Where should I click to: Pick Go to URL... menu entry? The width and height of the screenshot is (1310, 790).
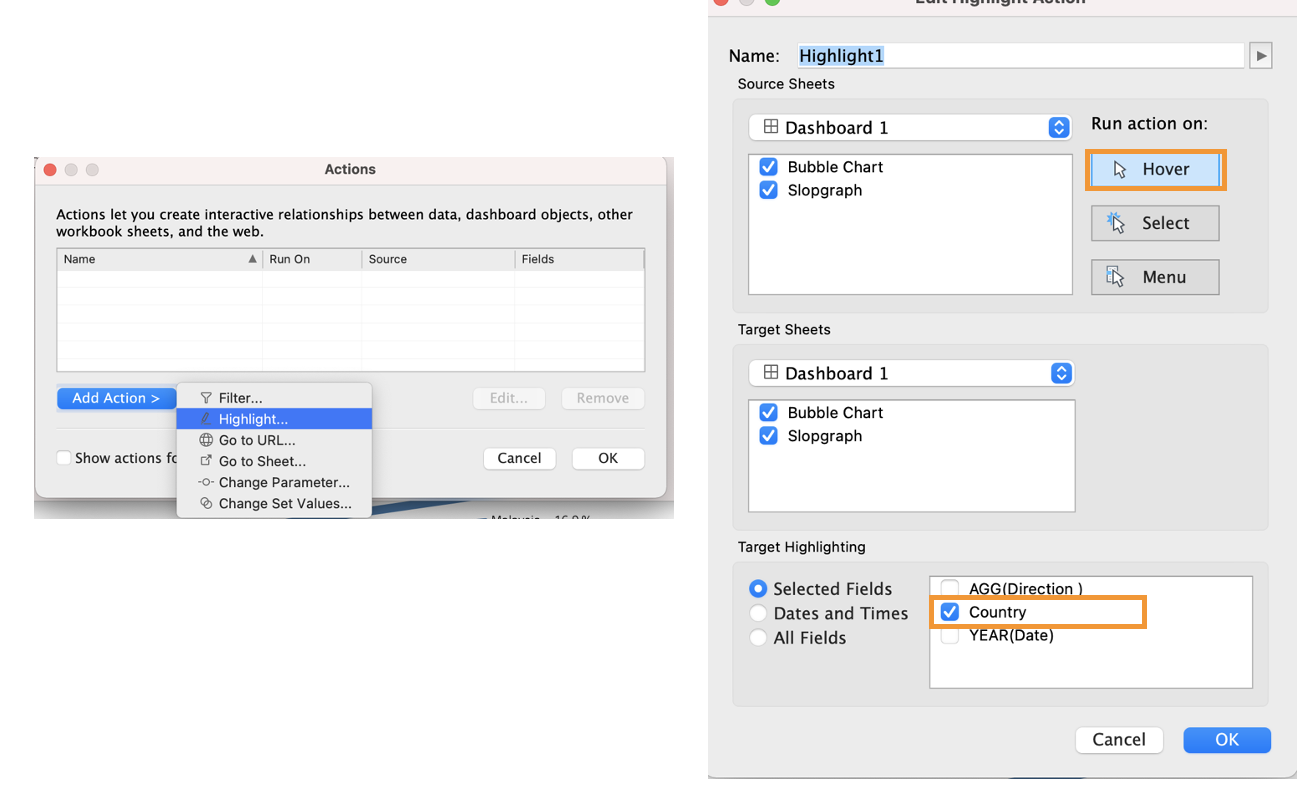pos(256,440)
